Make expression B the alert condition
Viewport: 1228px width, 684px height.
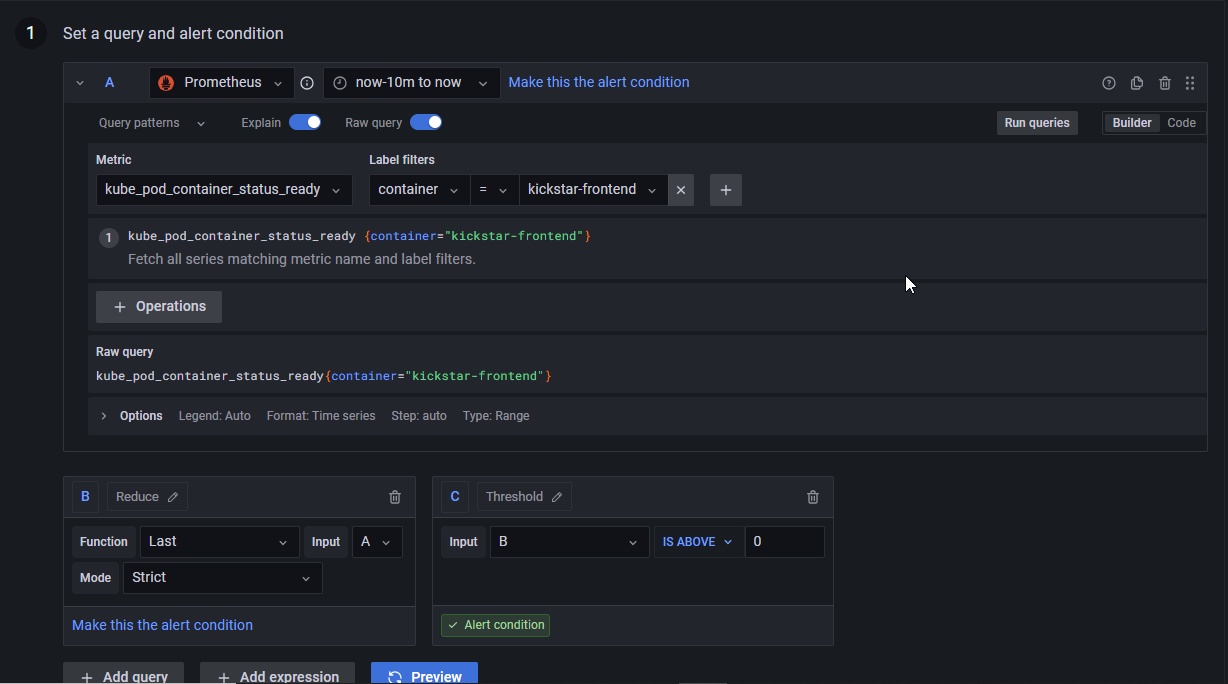pos(162,625)
